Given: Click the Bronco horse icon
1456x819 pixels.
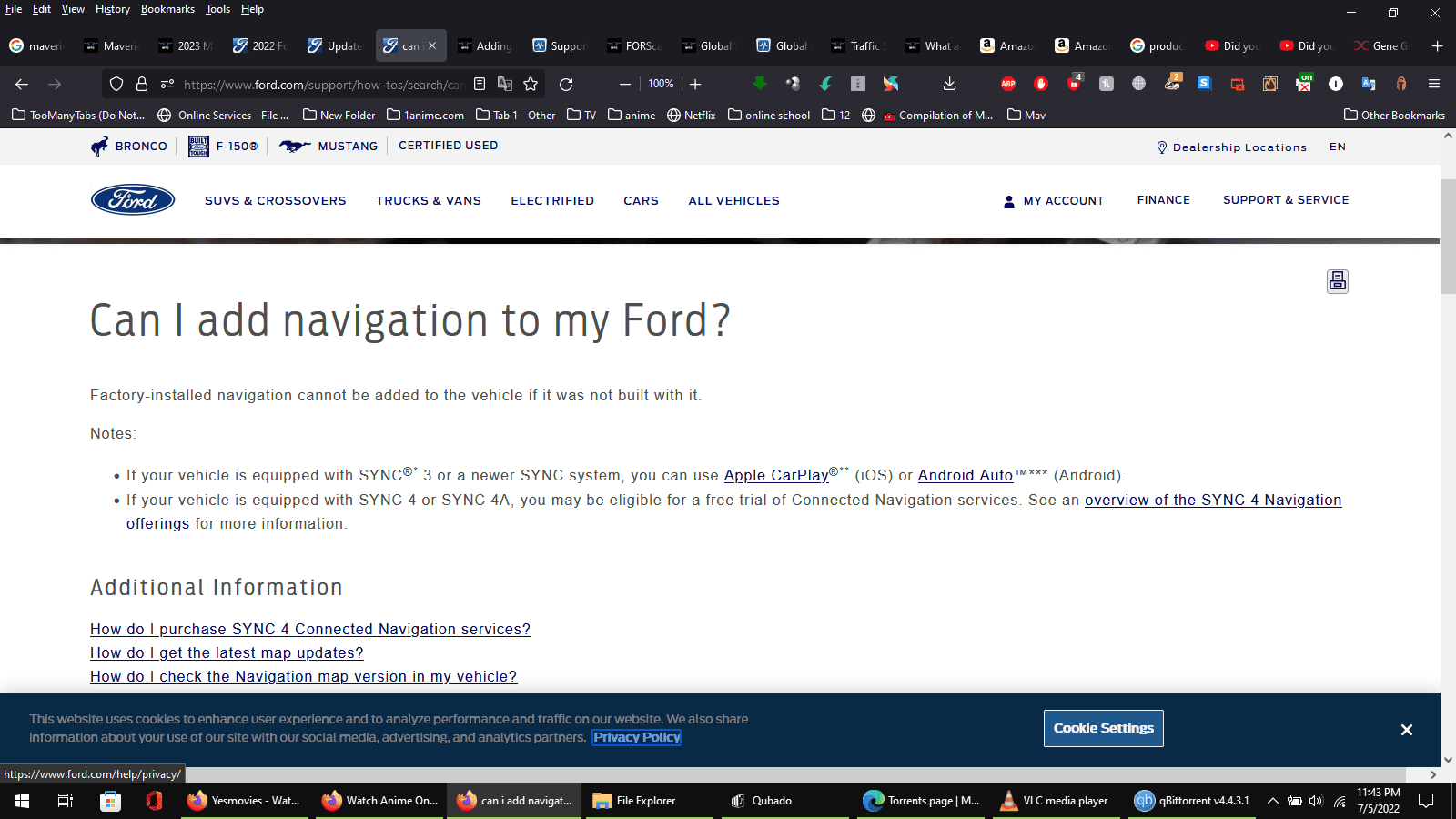Looking at the screenshot, I should [99, 147].
